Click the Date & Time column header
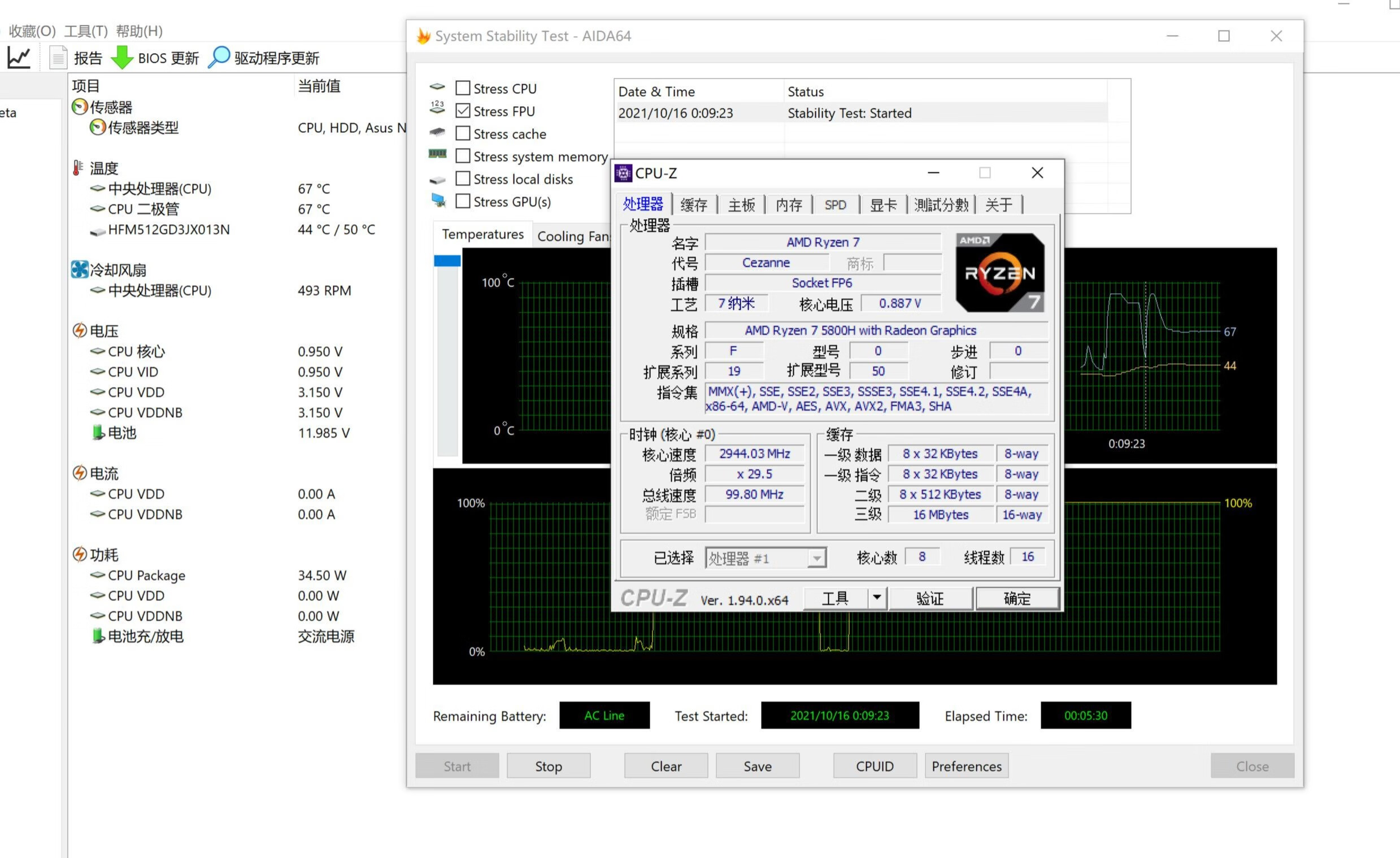1400x858 pixels. 699,92
